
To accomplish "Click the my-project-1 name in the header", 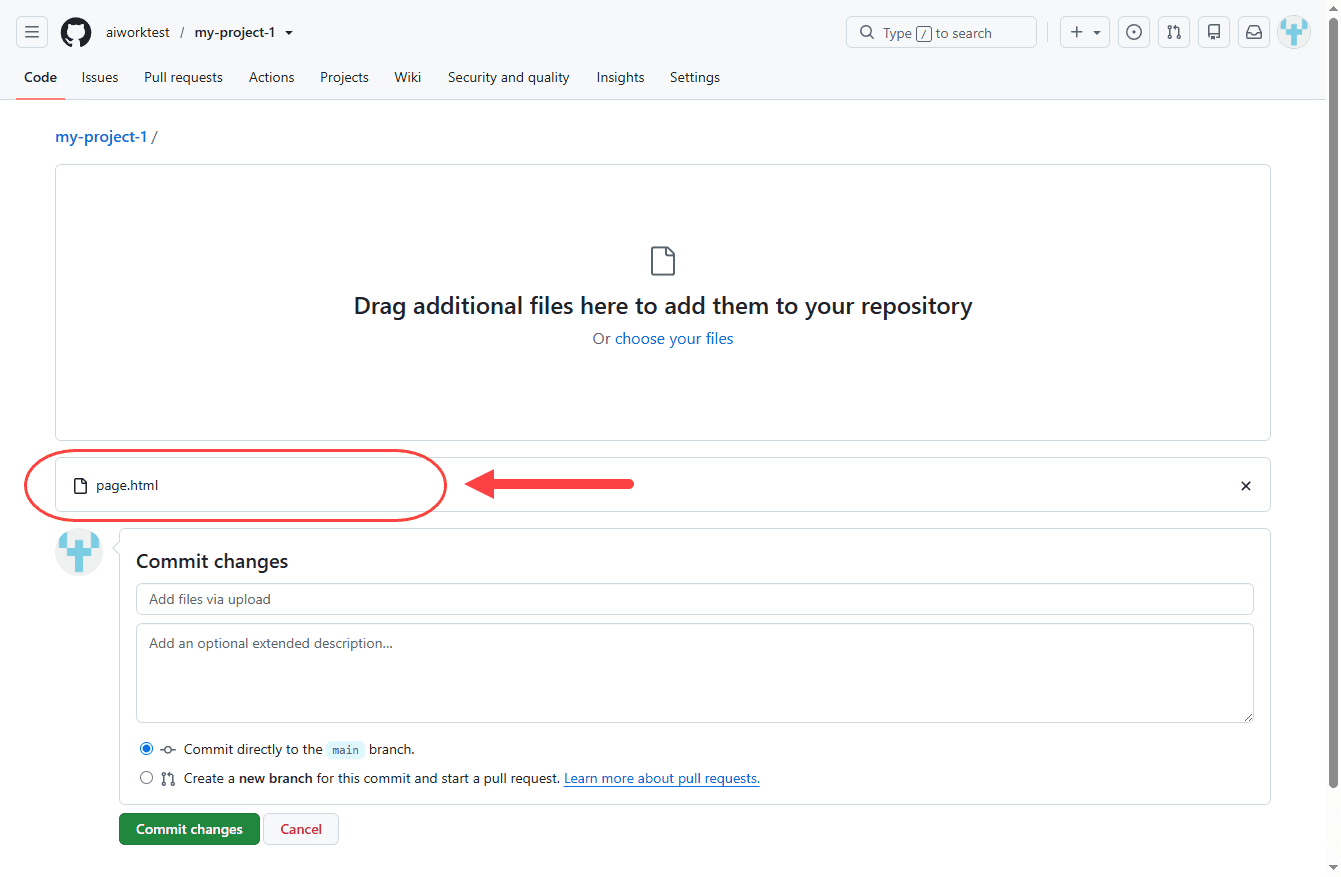I will 235,32.
